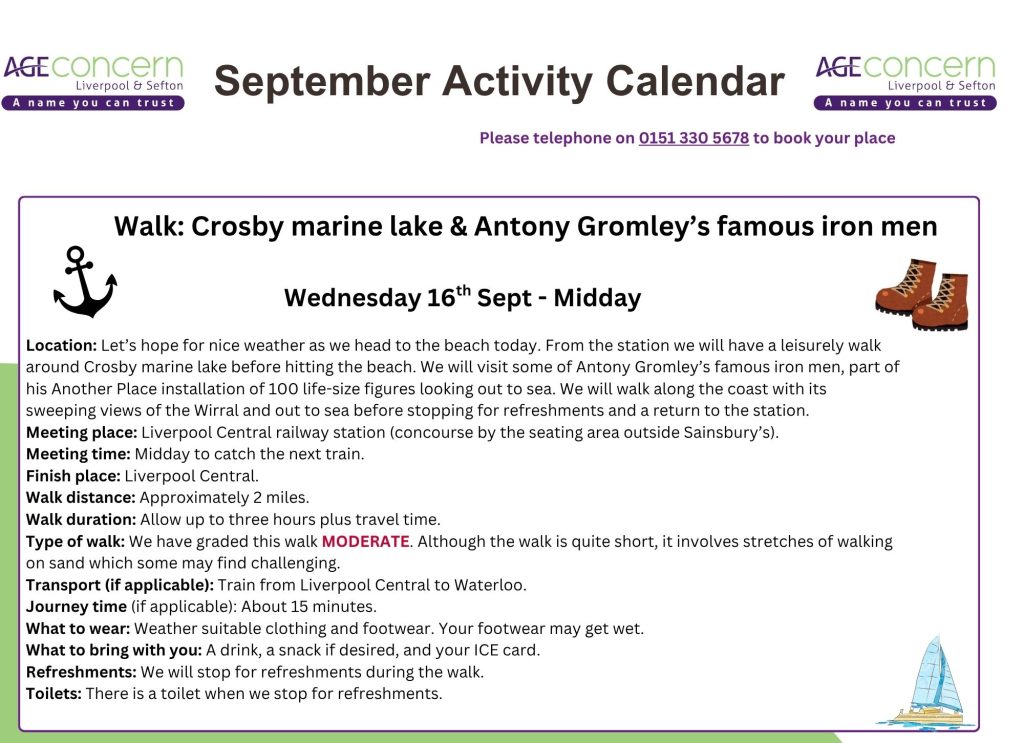The image size is (1024, 743).
Task: Click the 'Refreshments:' label
Action: [x=82, y=672]
